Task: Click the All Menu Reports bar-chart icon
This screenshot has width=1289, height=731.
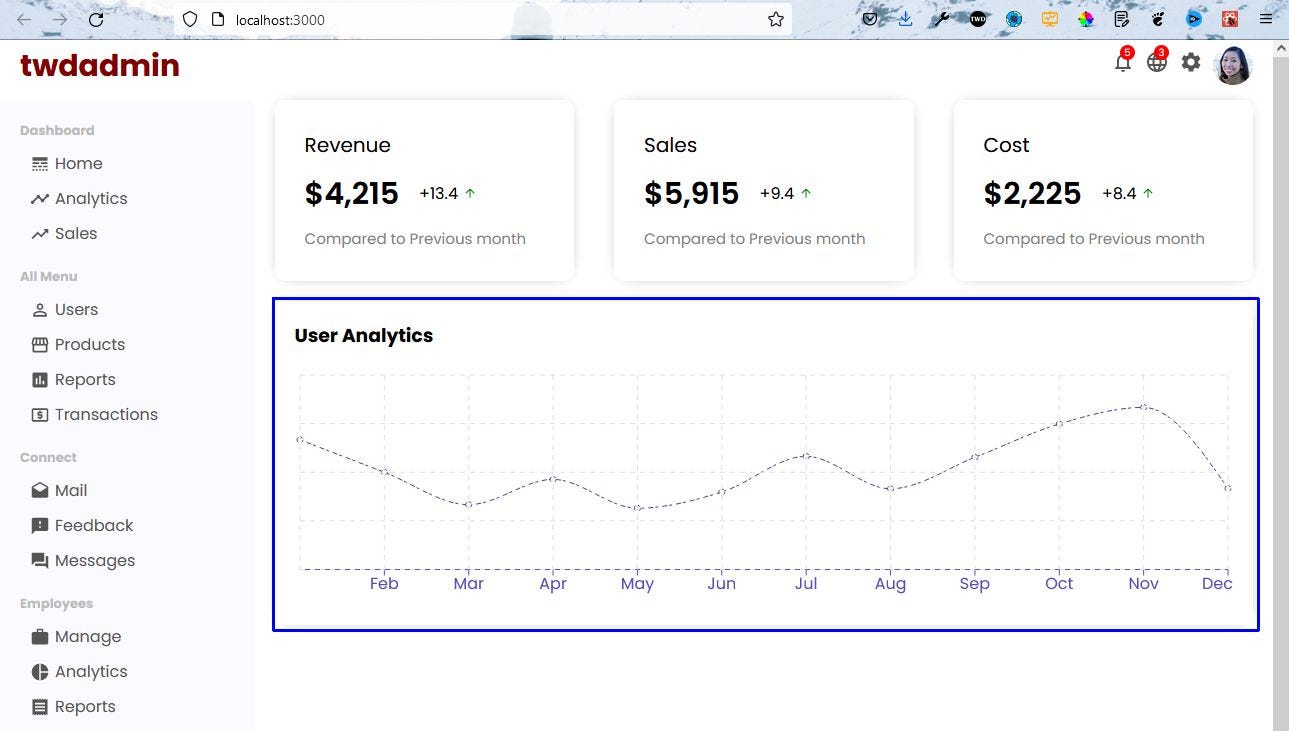Action: point(40,380)
